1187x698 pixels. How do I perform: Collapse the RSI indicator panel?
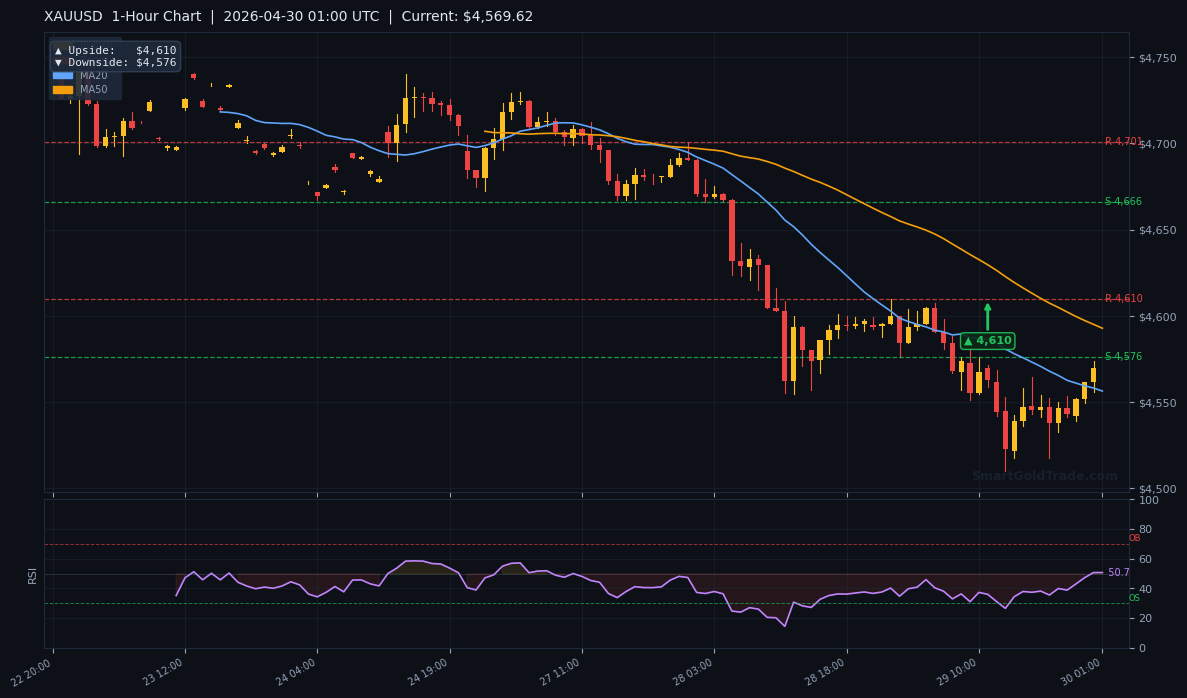click(x=33, y=575)
